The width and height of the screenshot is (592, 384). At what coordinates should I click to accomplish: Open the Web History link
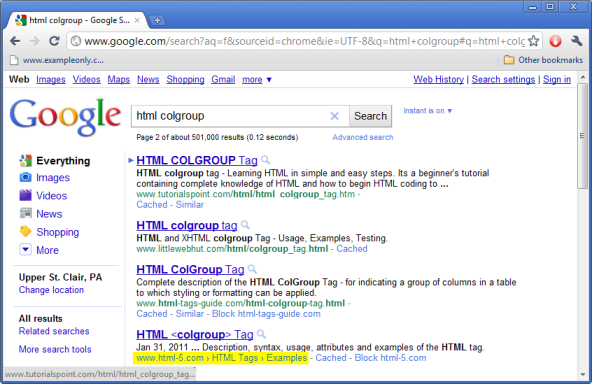(x=438, y=80)
